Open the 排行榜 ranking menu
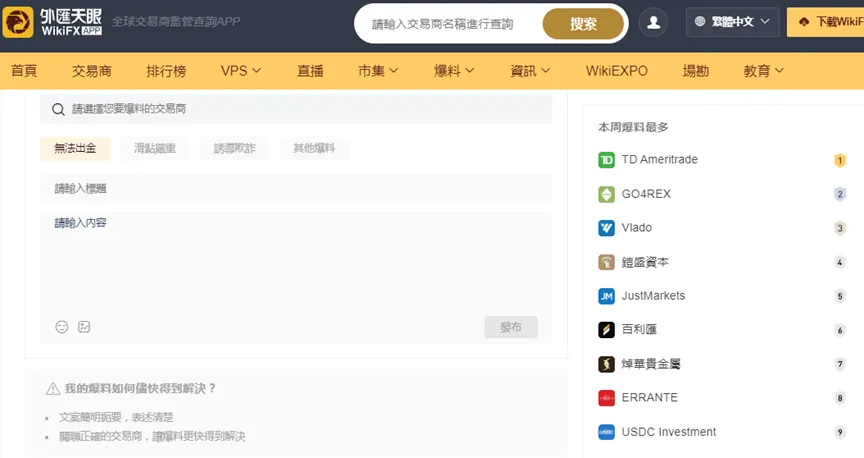Screen dimensions: 864x458 (166, 71)
